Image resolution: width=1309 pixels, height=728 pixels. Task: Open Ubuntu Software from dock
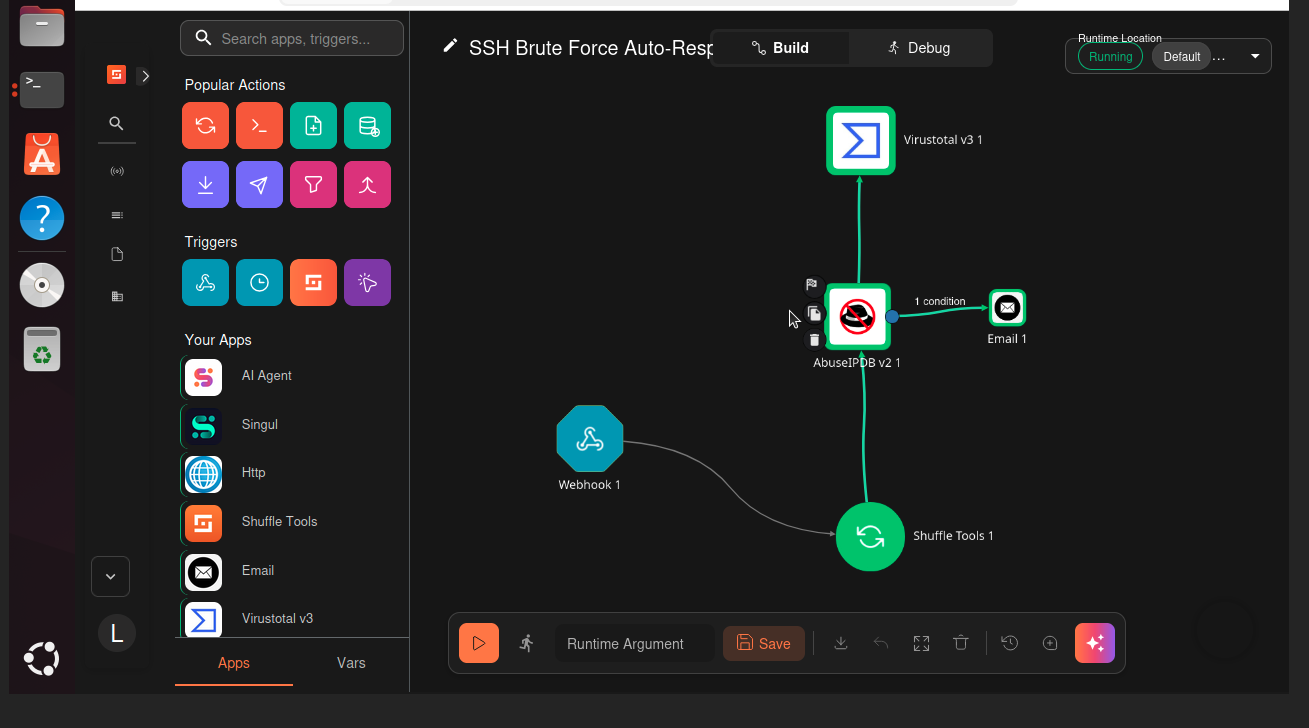pos(42,154)
